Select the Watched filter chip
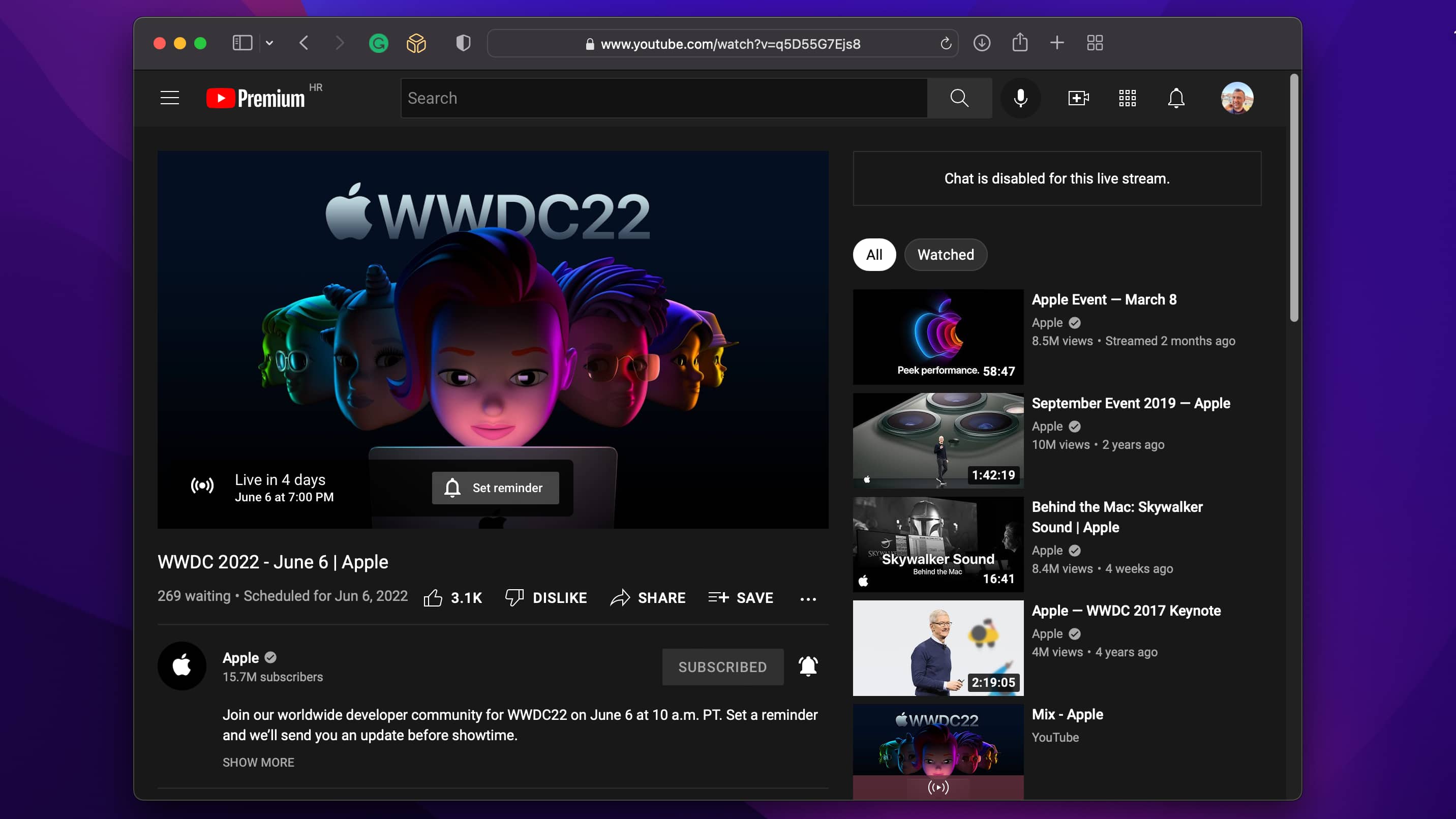The width and height of the screenshot is (1456, 819). [946, 254]
